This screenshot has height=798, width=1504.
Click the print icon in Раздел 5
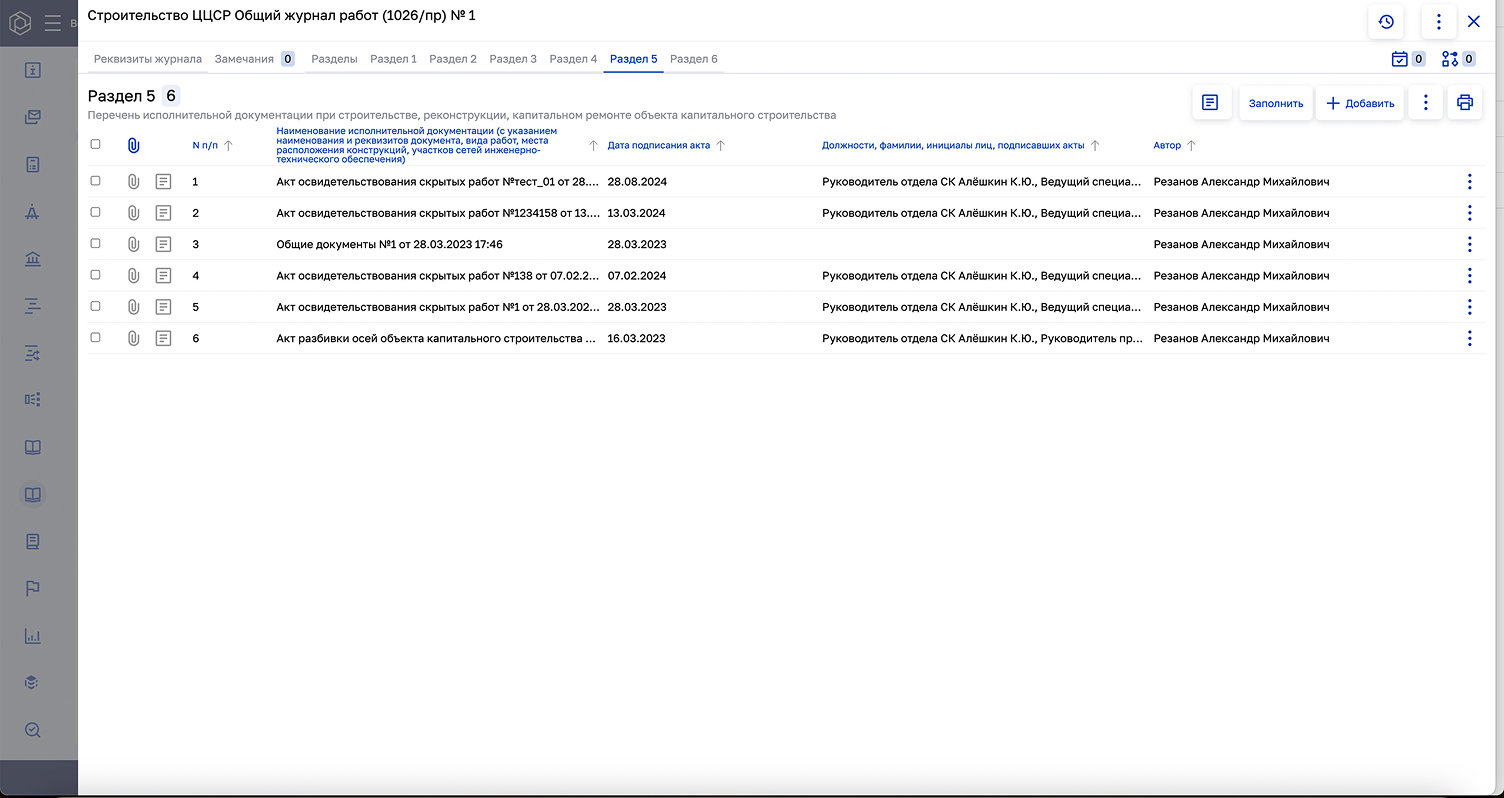(x=1465, y=103)
